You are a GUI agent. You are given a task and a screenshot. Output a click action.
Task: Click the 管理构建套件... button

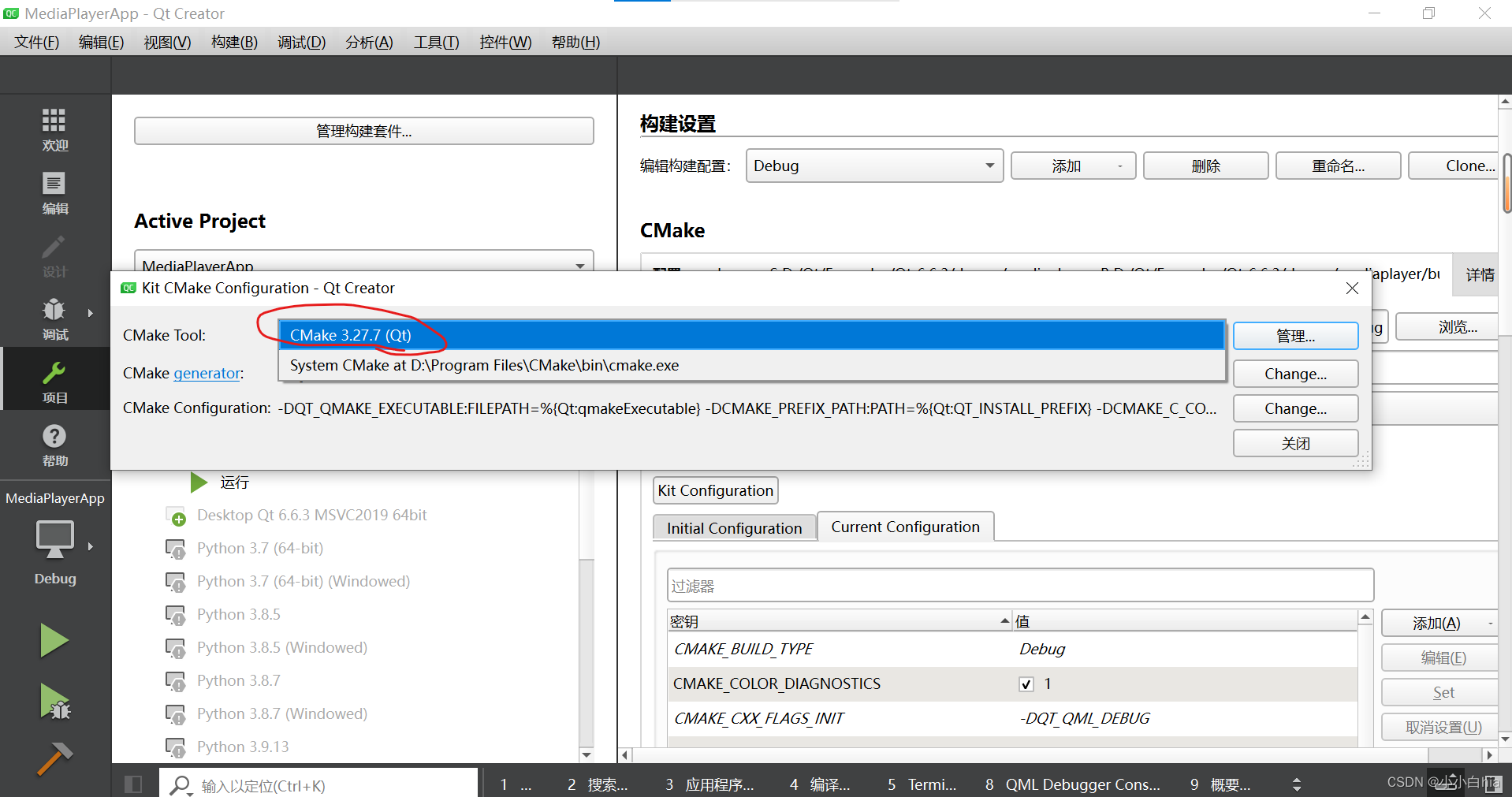363,130
